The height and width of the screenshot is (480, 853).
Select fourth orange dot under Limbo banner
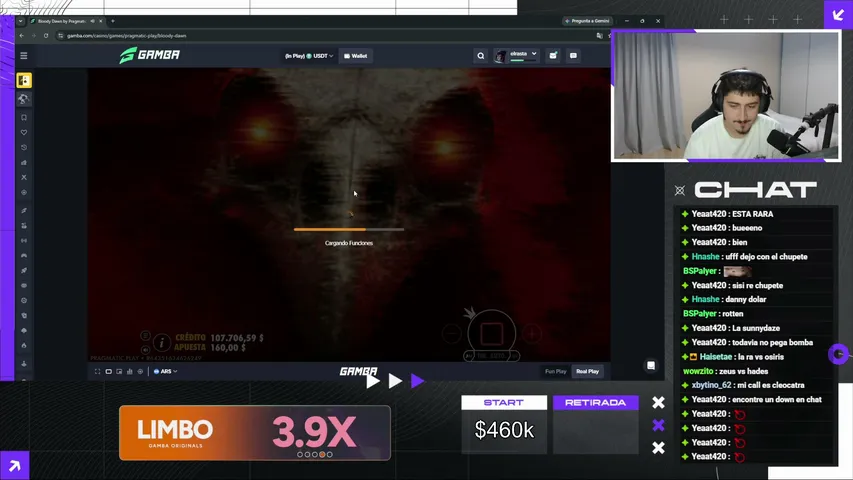pyautogui.click(x=322, y=454)
